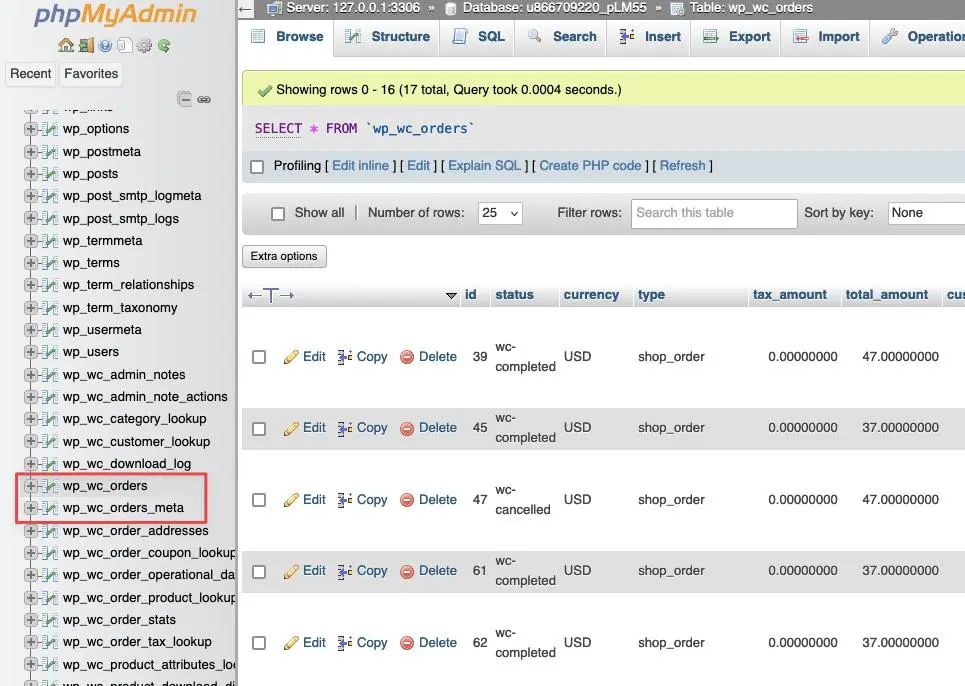Click the pencil Edit icon for row 39
965x686 pixels.
pyautogui.click(x=291, y=357)
